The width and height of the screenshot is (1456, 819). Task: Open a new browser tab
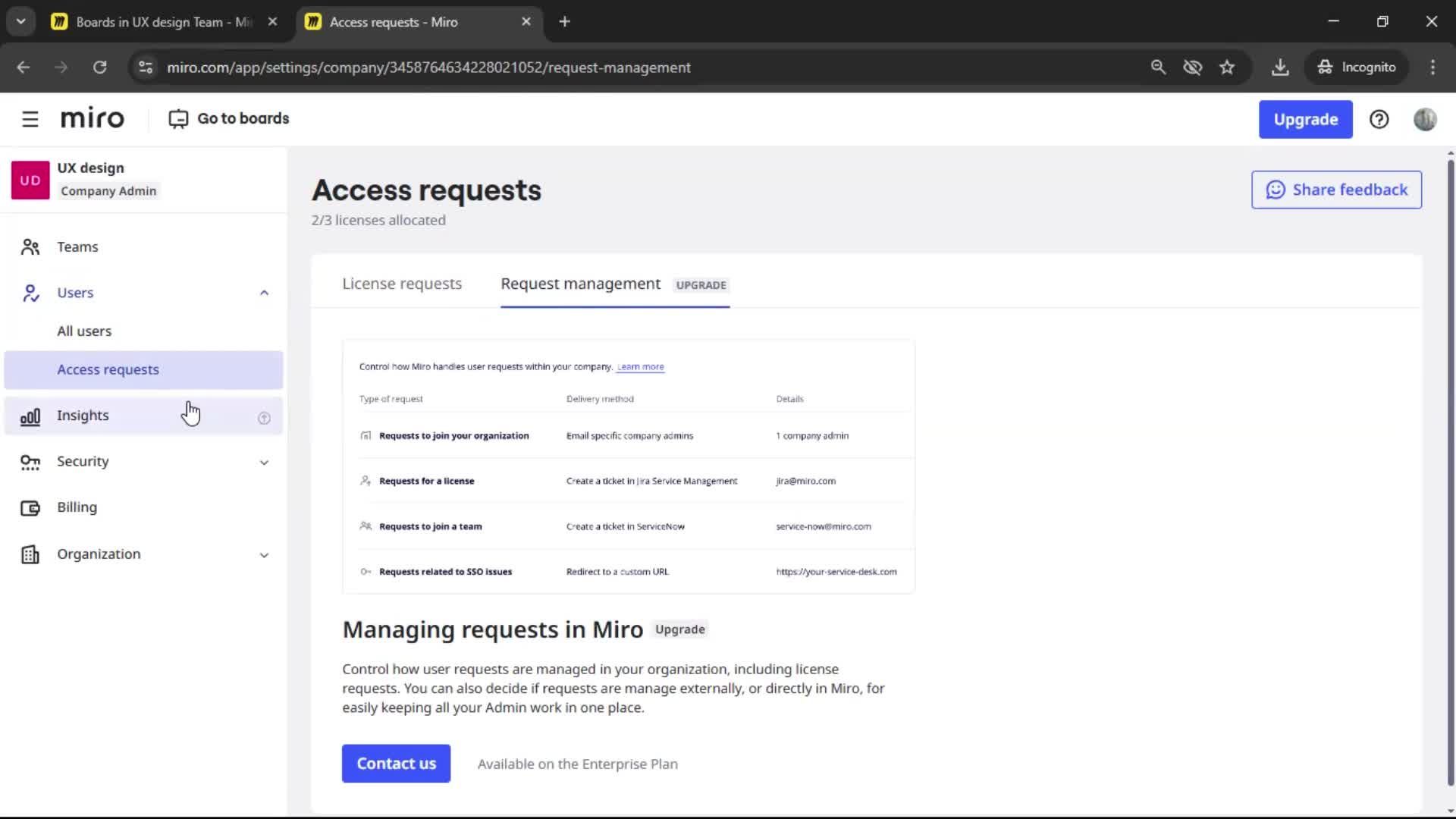(564, 22)
